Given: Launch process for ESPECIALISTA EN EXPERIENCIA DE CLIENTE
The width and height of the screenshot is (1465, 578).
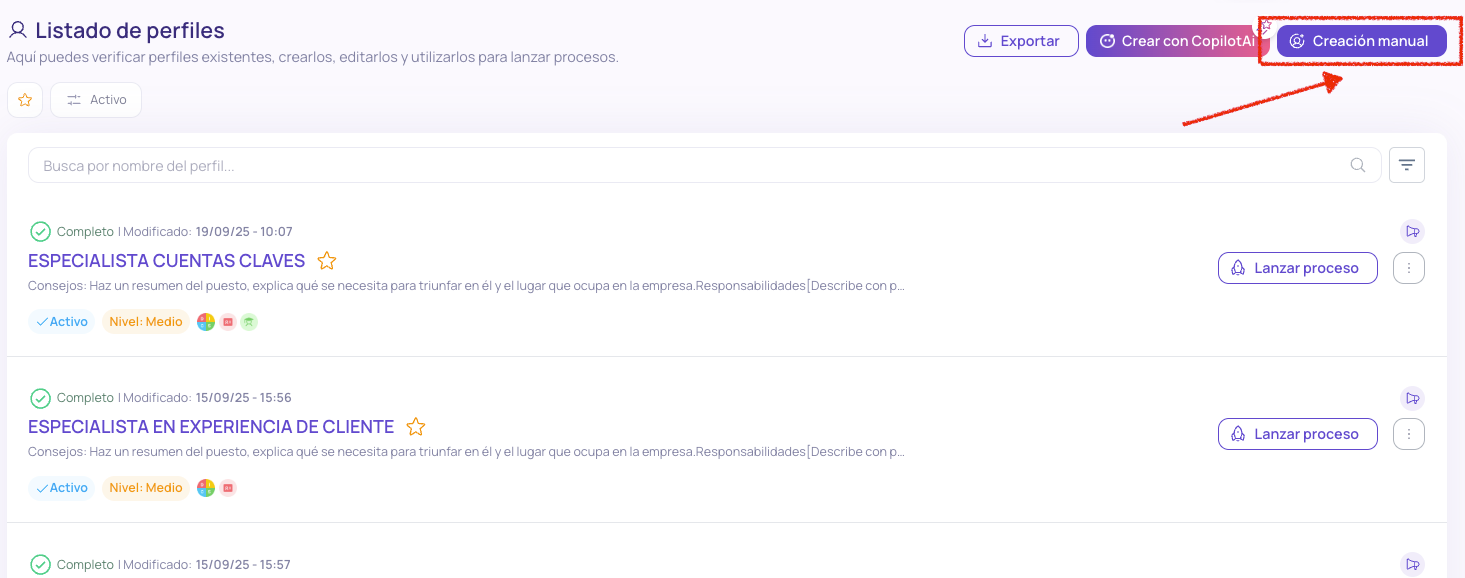Looking at the screenshot, I should pos(1297,434).
